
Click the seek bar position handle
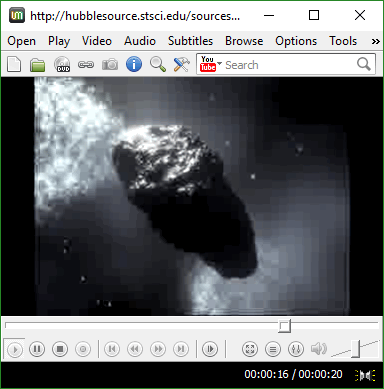tap(284, 326)
